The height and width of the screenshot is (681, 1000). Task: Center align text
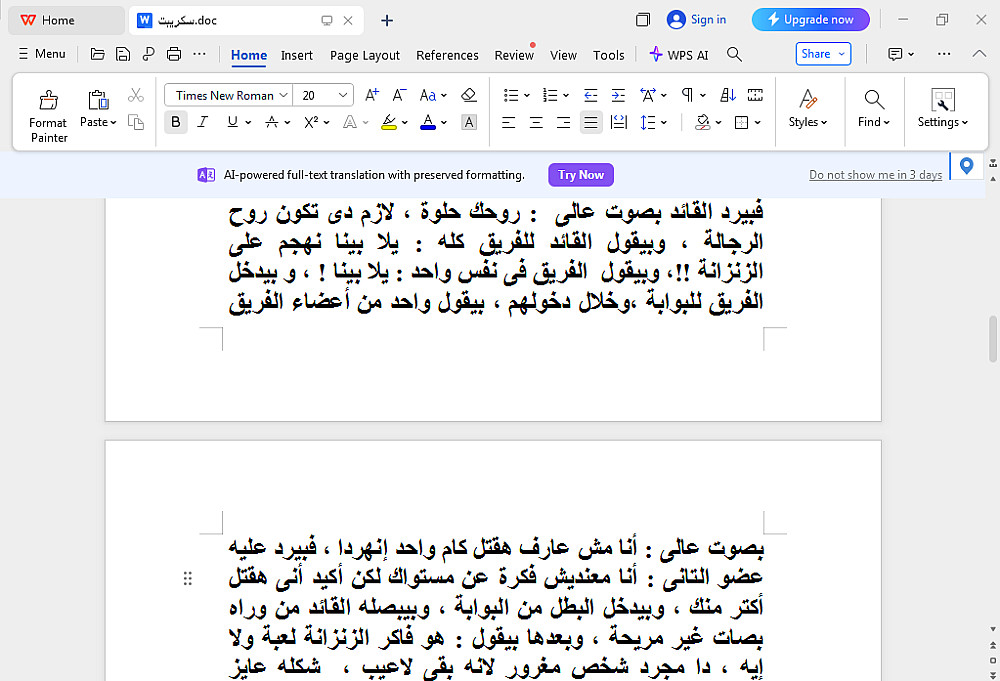536,122
